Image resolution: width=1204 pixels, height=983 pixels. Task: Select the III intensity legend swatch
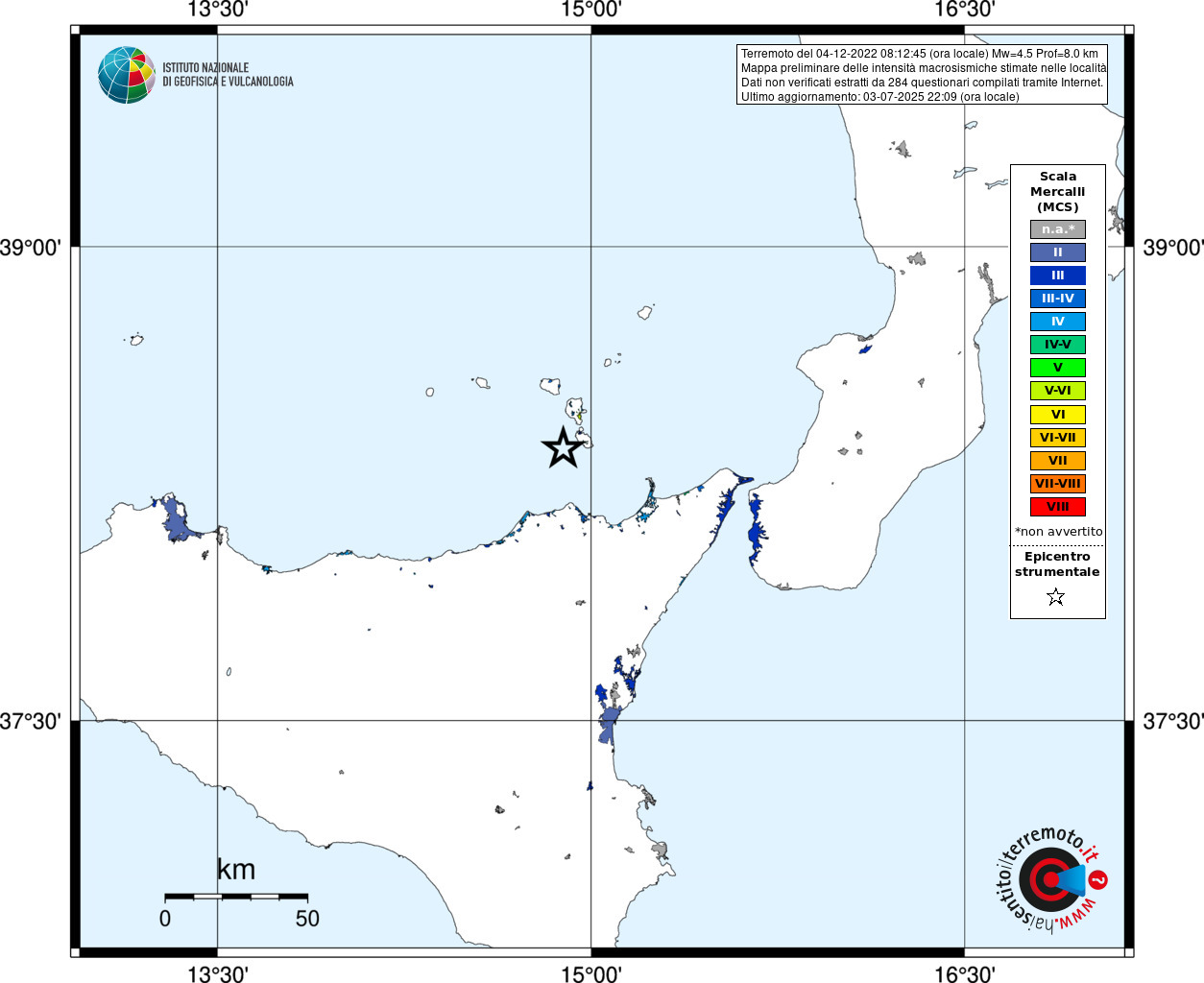[1058, 276]
